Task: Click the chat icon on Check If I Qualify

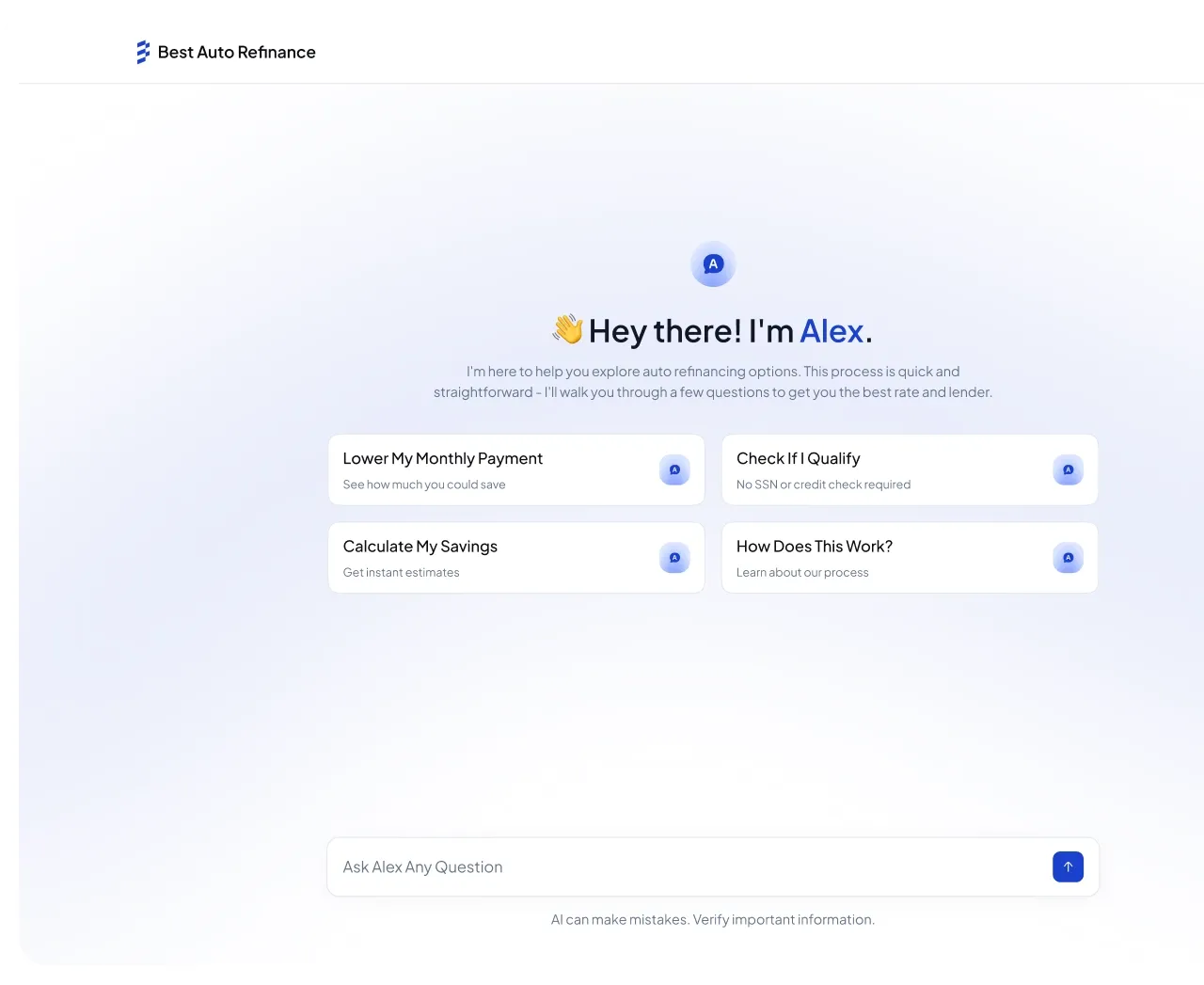Action: (x=1068, y=469)
